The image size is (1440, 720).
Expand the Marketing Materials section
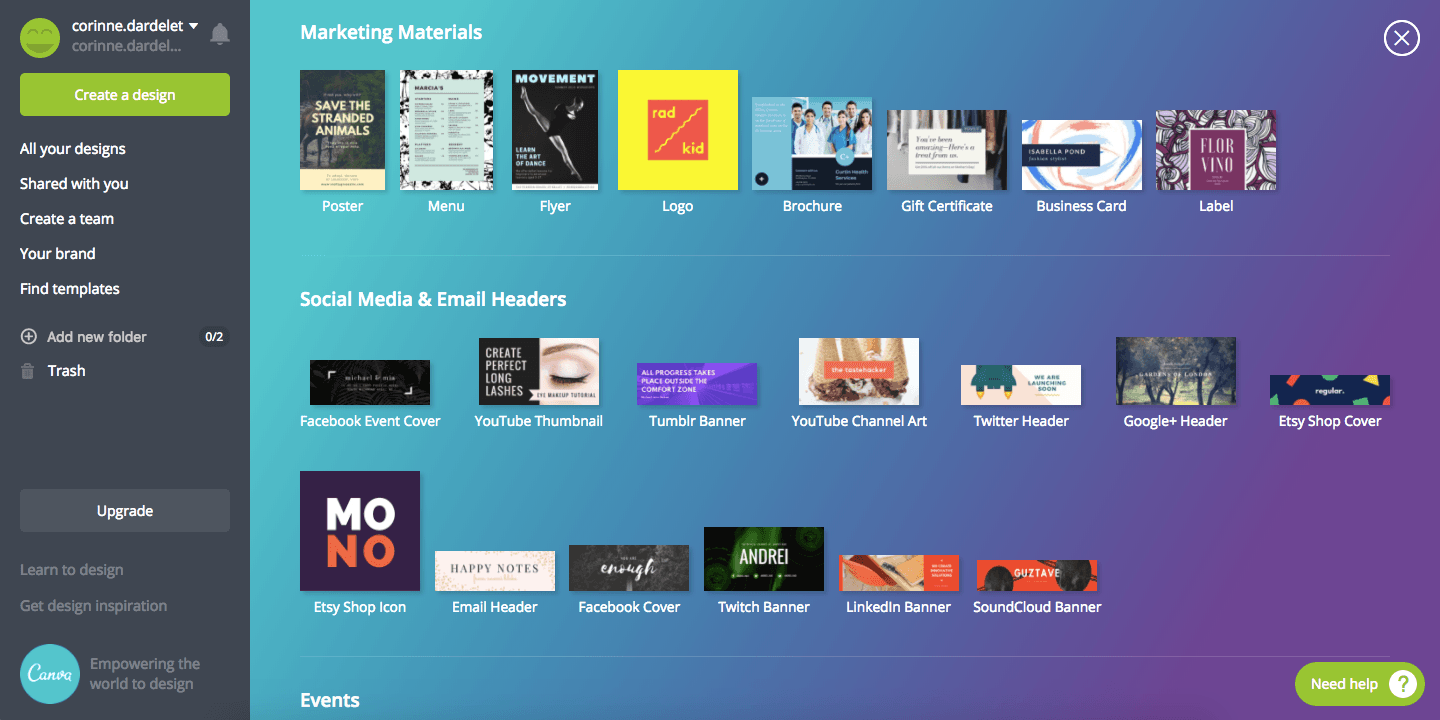390,32
